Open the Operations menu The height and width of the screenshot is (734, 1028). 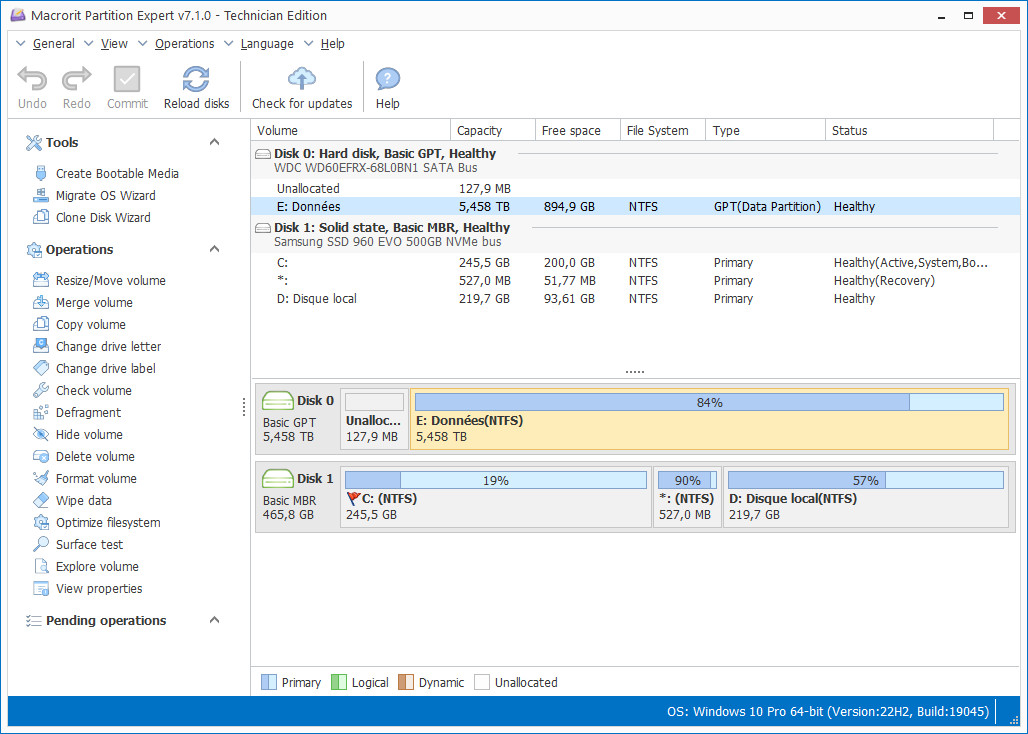pos(184,44)
